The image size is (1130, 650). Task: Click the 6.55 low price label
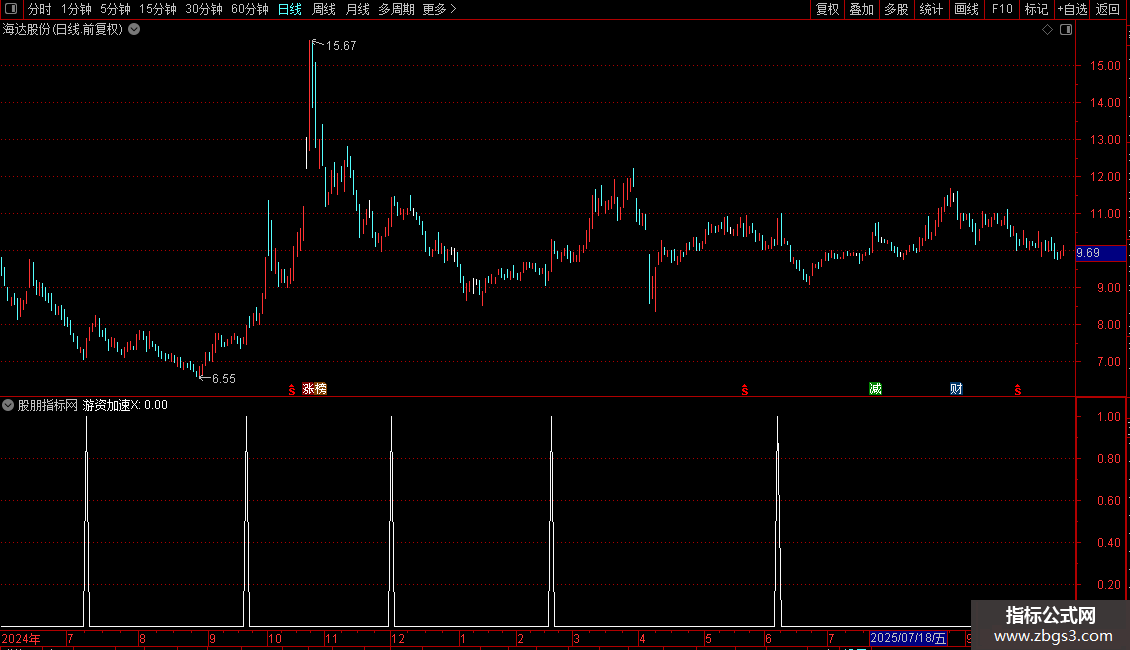point(223,378)
